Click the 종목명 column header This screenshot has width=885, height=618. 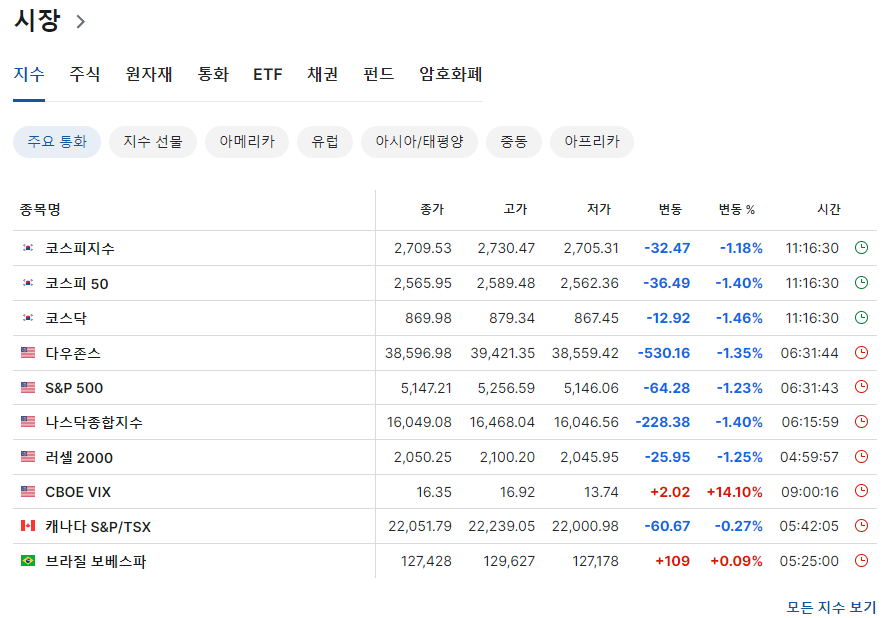40,209
